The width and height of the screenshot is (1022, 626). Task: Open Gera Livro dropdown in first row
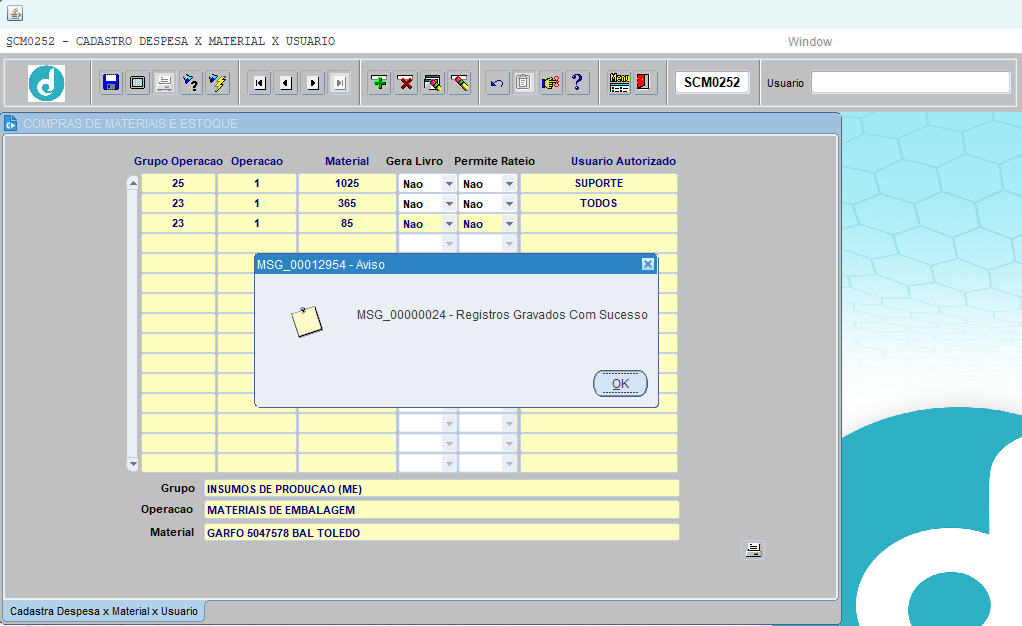448,184
